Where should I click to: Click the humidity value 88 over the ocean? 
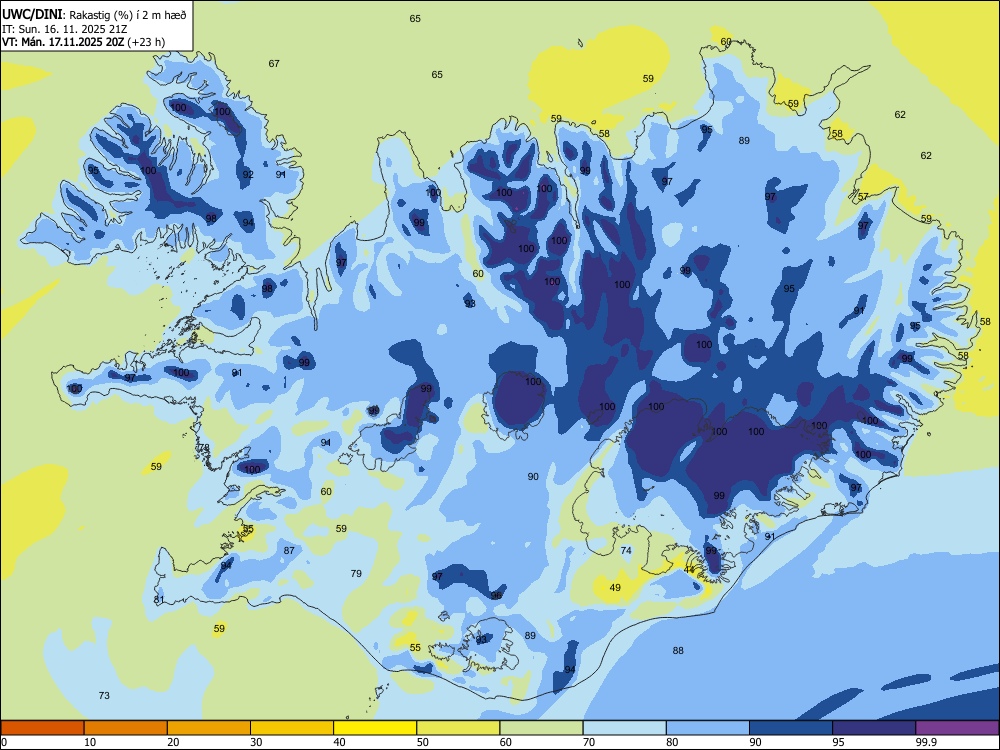coord(678,651)
